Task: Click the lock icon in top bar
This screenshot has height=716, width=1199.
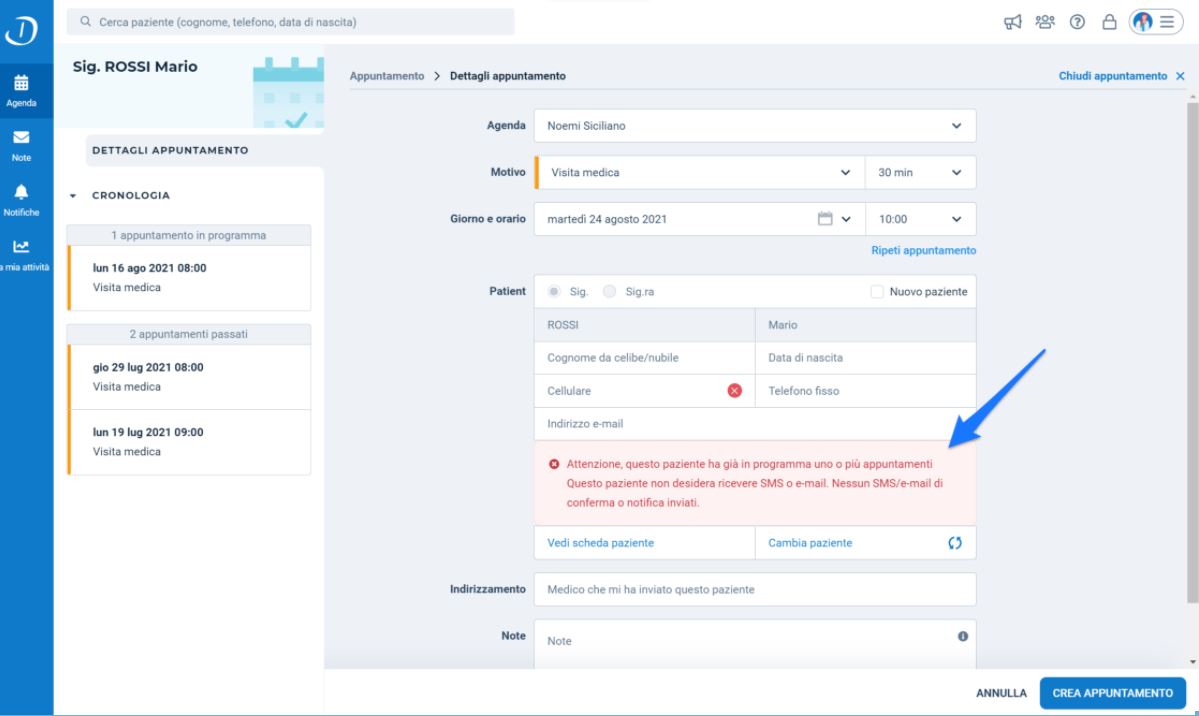Action: click(x=1109, y=22)
